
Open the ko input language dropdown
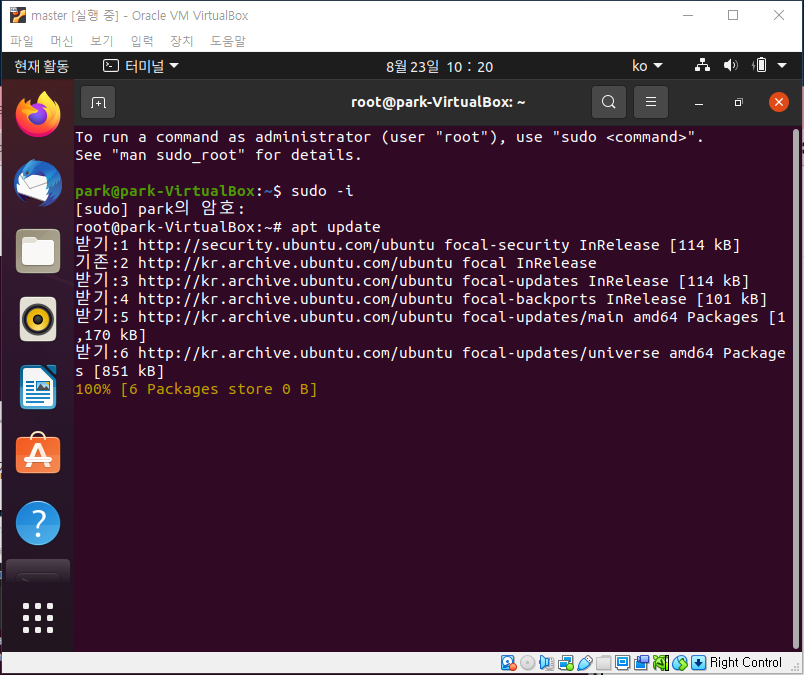pos(647,66)
